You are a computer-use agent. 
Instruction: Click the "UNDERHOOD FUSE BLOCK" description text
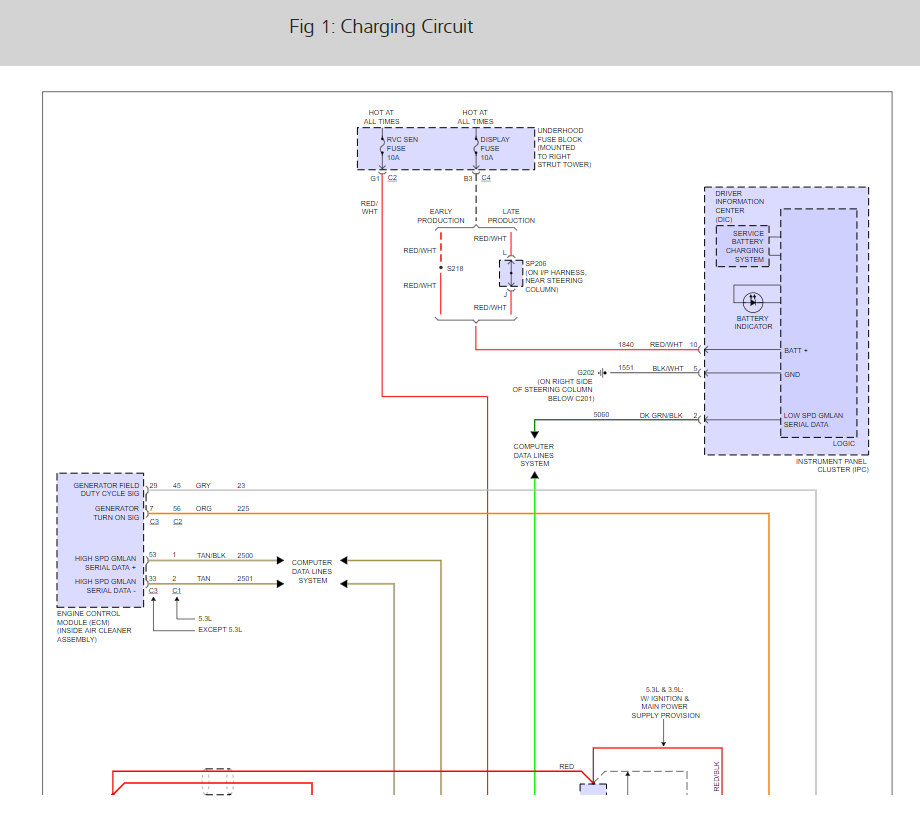click(x=564, y=148)
